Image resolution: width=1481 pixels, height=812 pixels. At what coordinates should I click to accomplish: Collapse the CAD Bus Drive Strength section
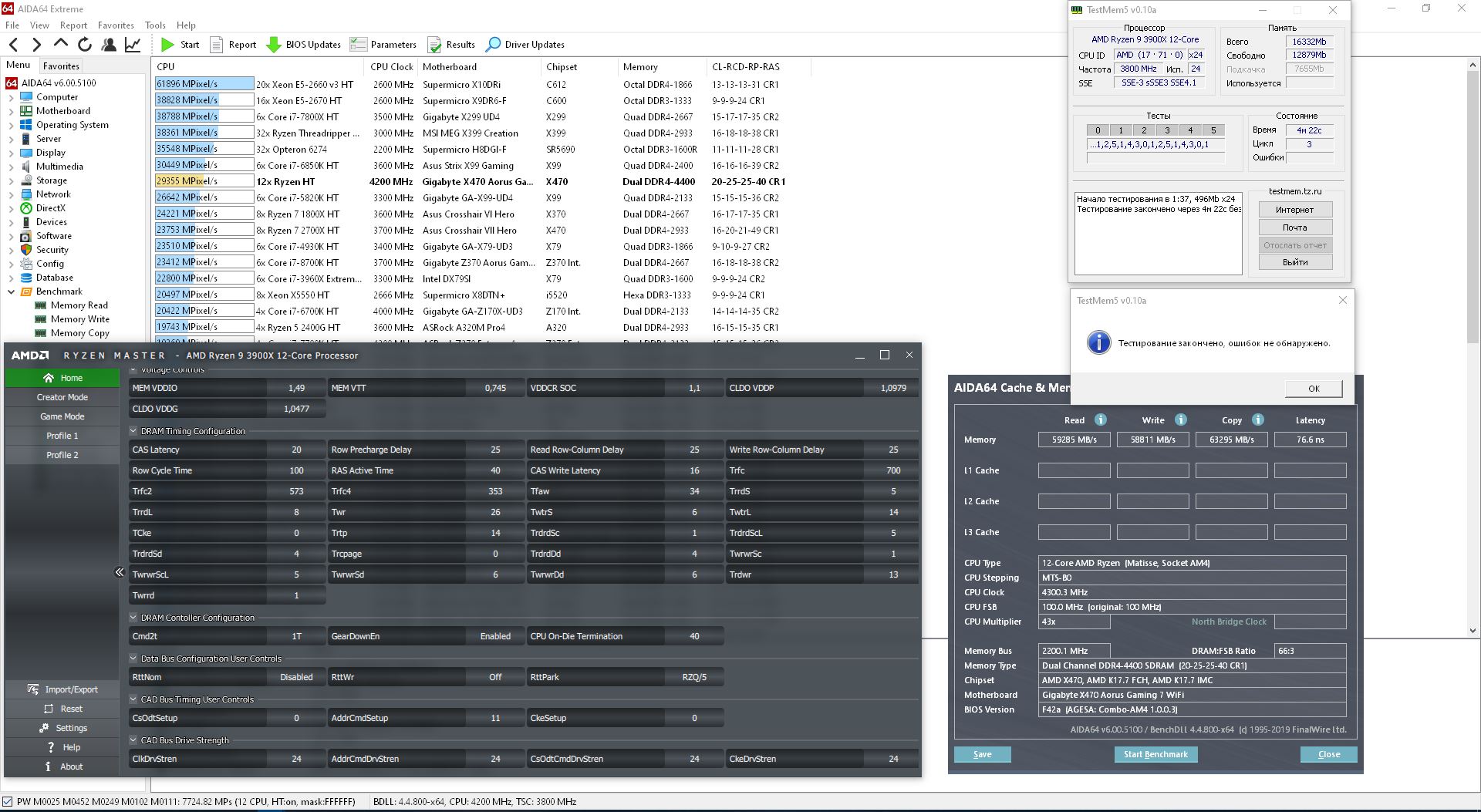pos(133,740)
